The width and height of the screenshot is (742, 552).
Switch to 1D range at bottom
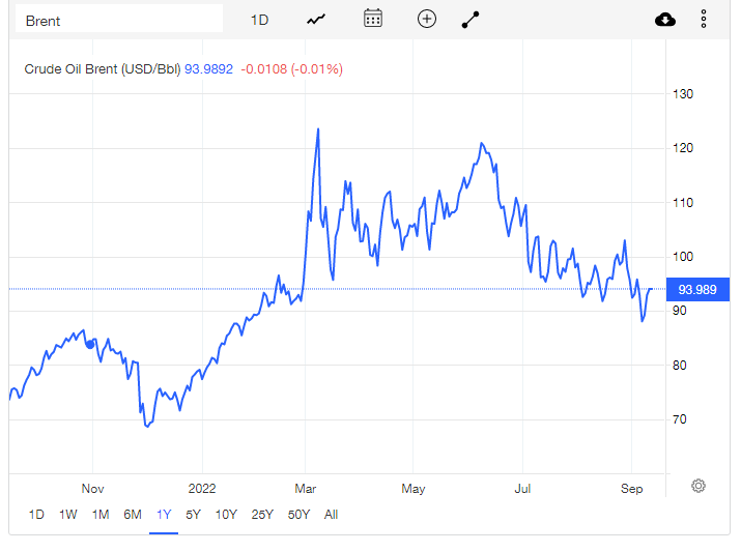[x=36, y=515]
